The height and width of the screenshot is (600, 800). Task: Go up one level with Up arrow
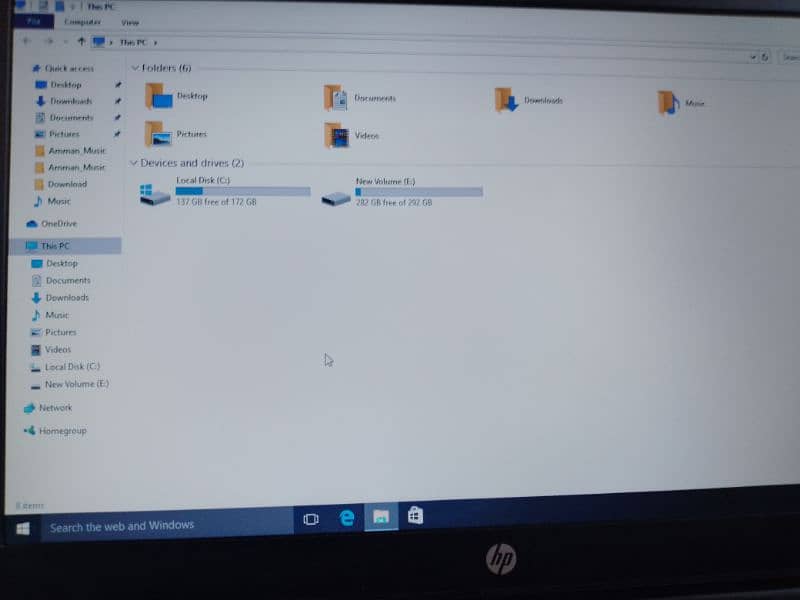81,41
